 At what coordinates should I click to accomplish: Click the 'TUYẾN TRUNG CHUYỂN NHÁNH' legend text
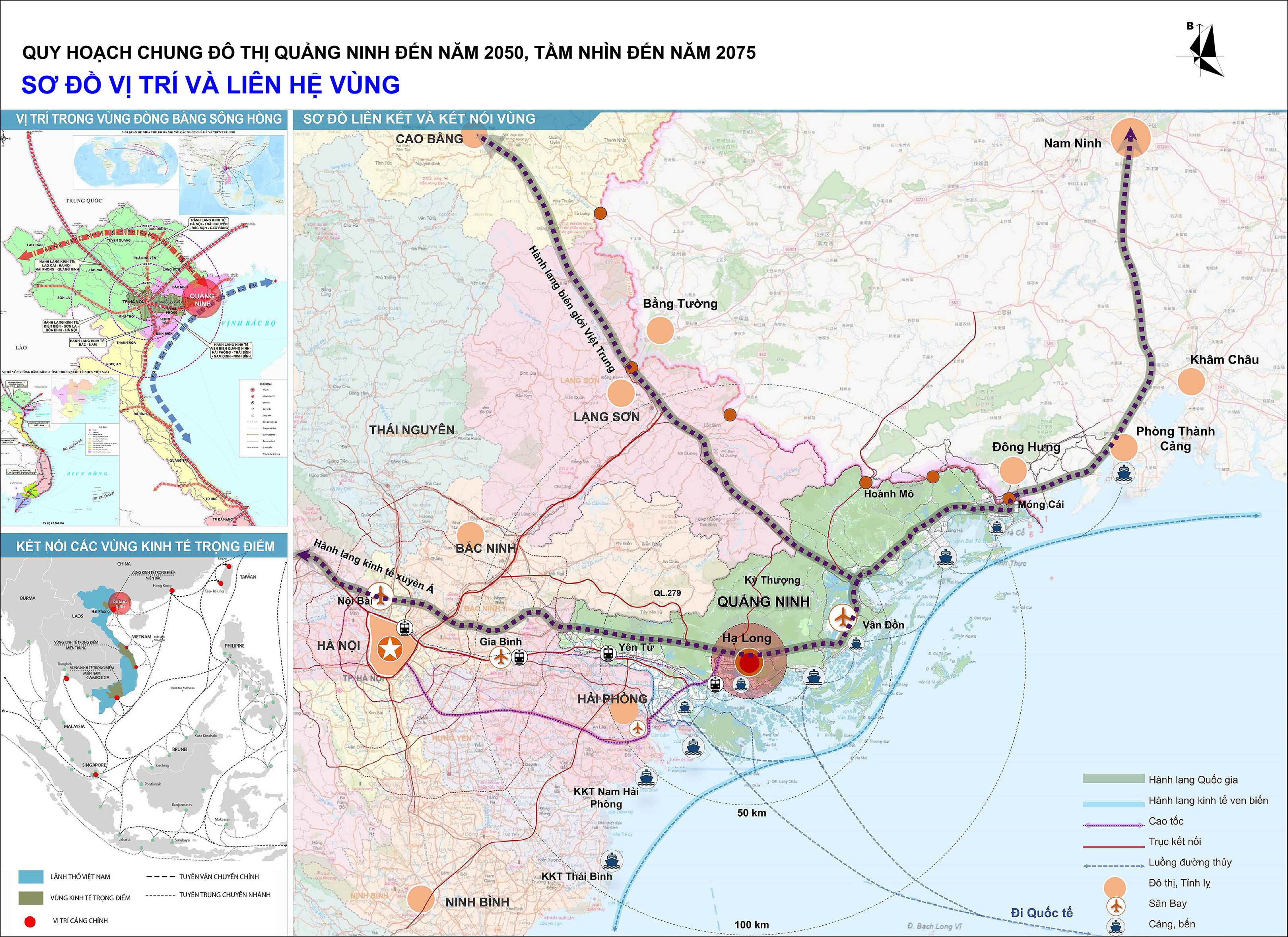click(225, 895)
